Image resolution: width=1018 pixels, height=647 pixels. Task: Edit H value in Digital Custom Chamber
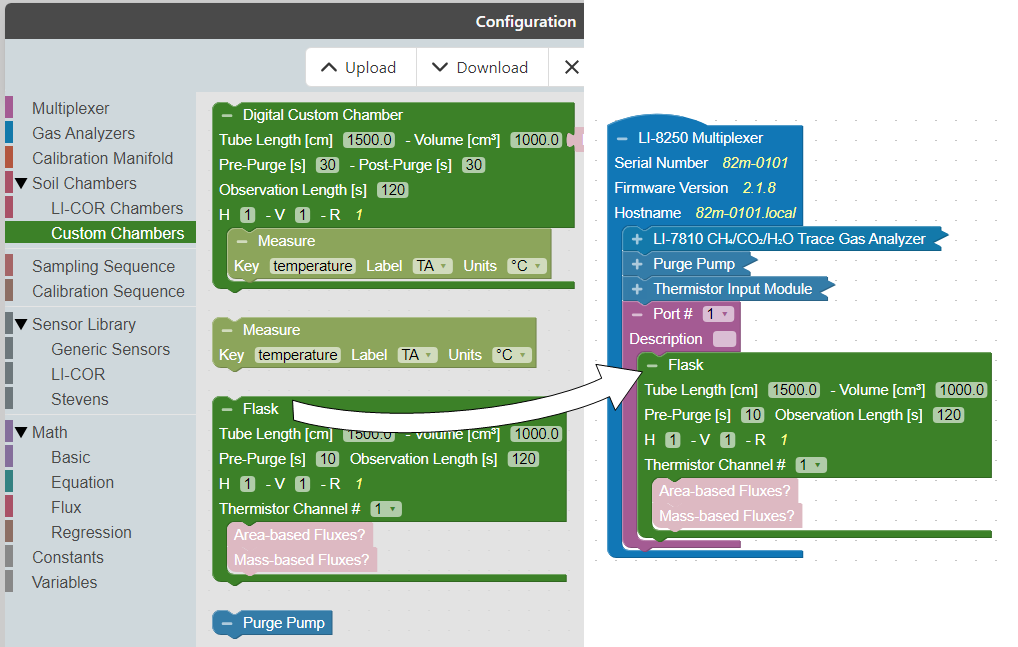247,215
